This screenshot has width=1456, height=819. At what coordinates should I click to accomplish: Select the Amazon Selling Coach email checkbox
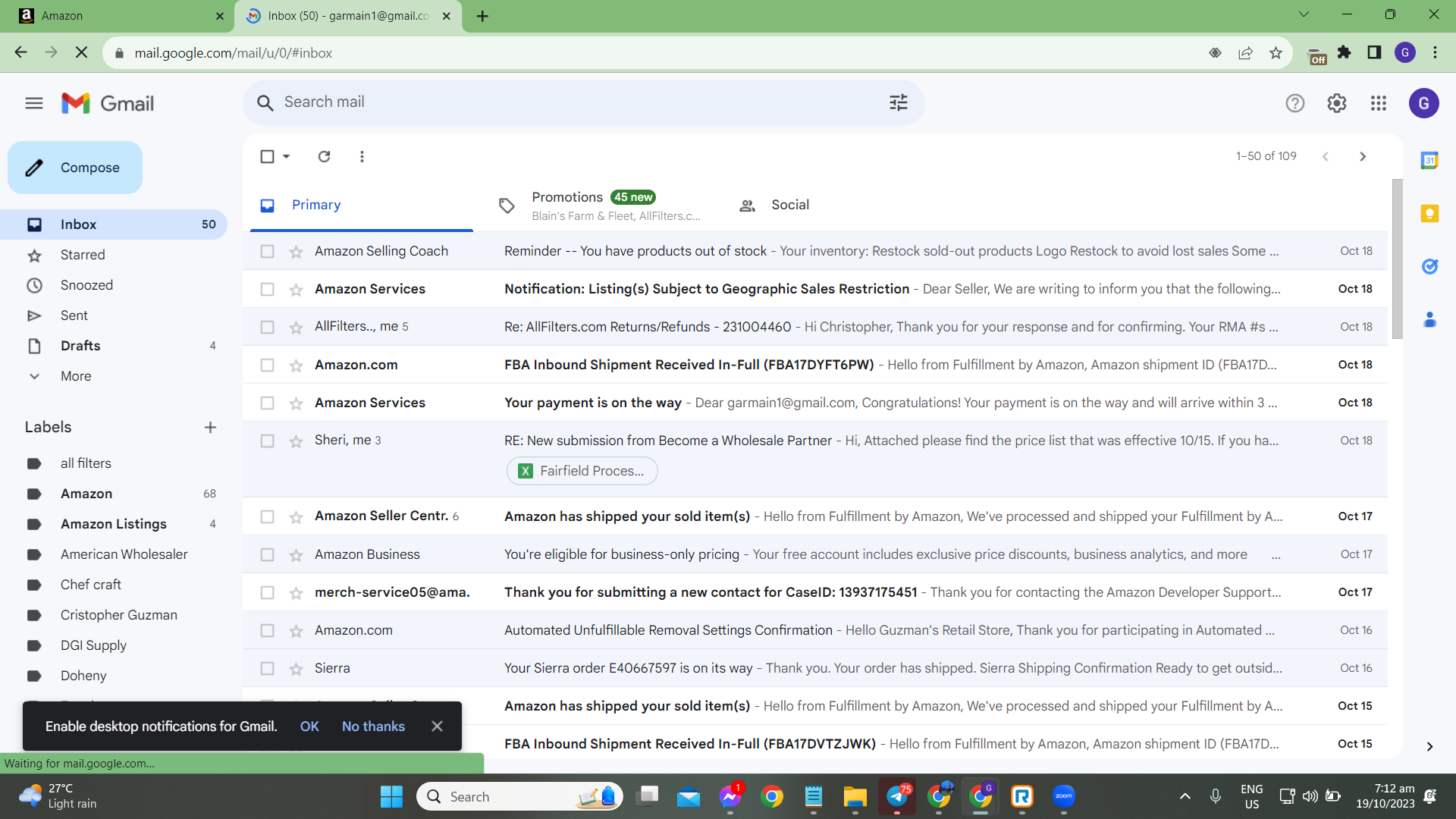click(x=267, y=252)
